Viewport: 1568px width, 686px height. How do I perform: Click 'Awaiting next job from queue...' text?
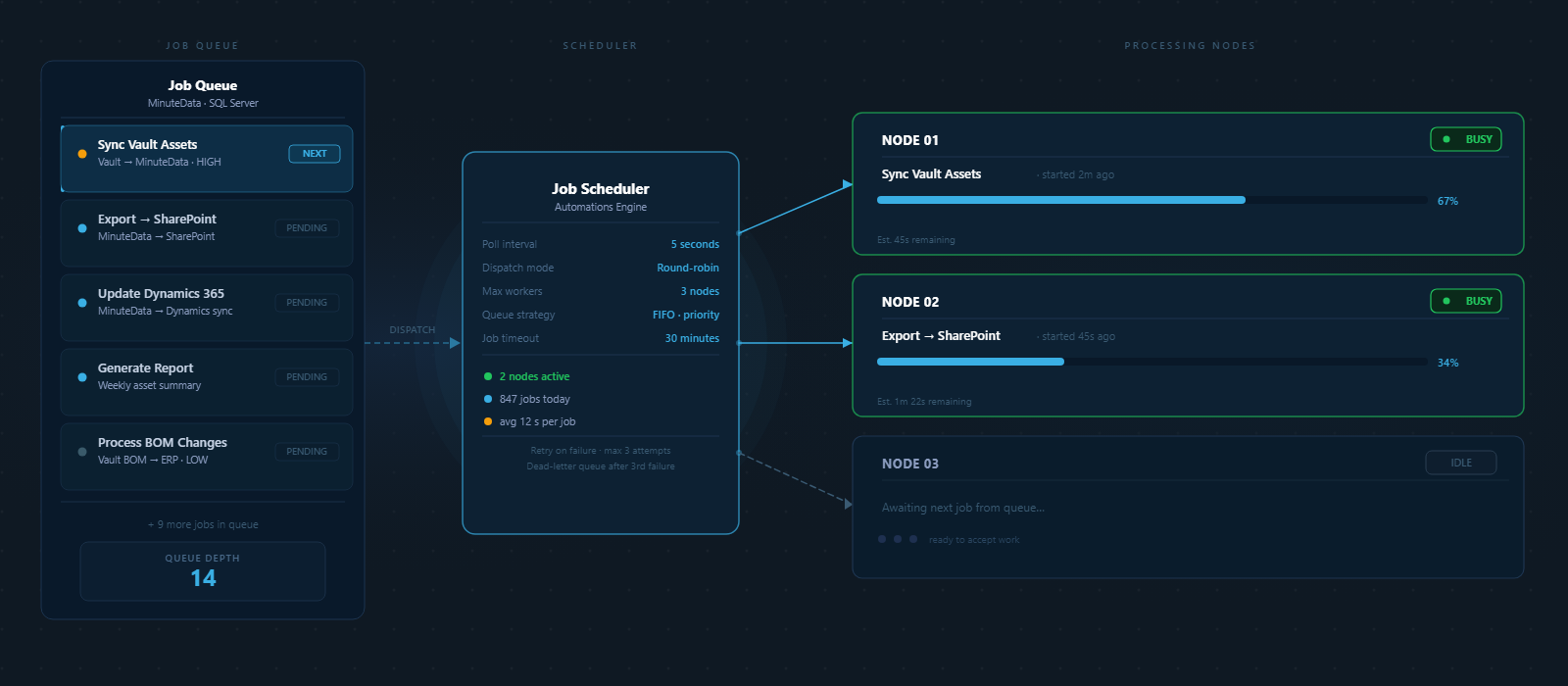point(963,508)
